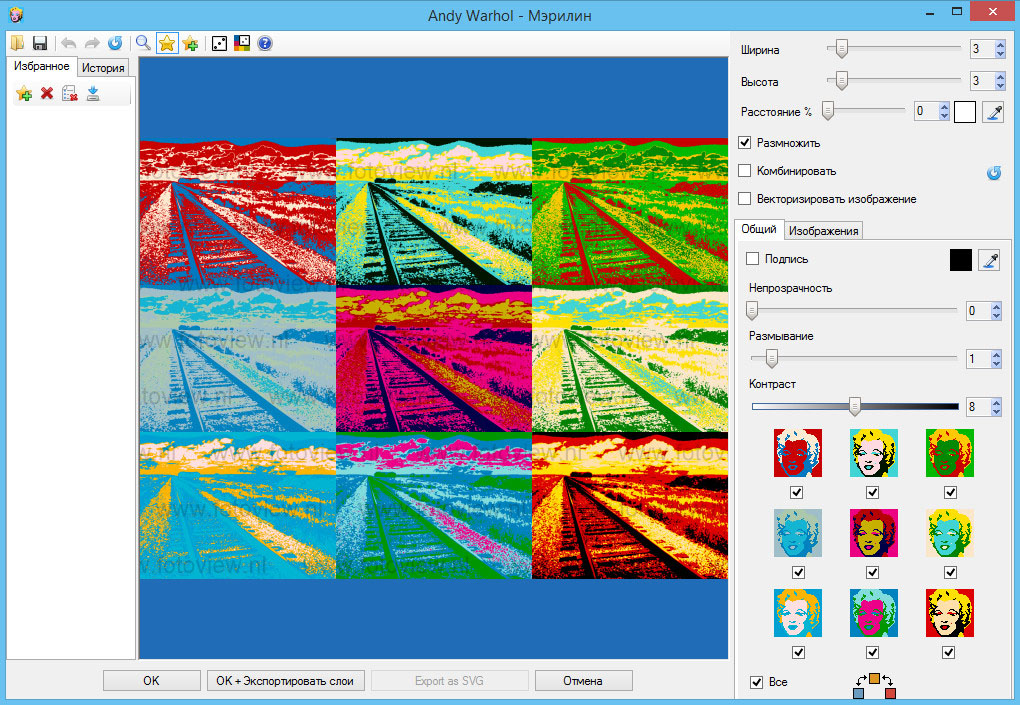Enable the Подпись checkbox
Image resolution: width=1020 pixels, height=705 pixels.
pyautogui.click(x=753, y=258)
